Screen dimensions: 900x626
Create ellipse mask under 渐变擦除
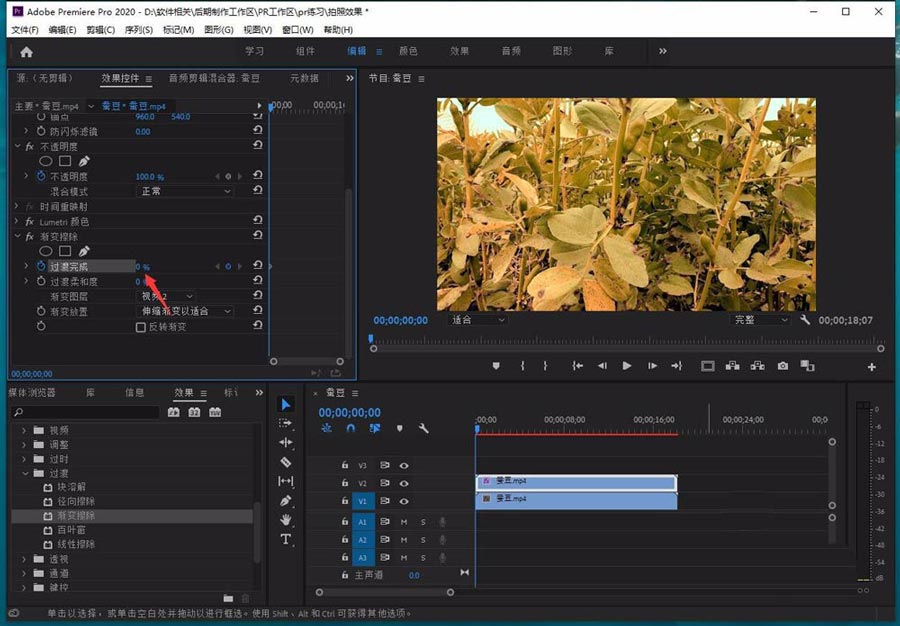point(46,251)
